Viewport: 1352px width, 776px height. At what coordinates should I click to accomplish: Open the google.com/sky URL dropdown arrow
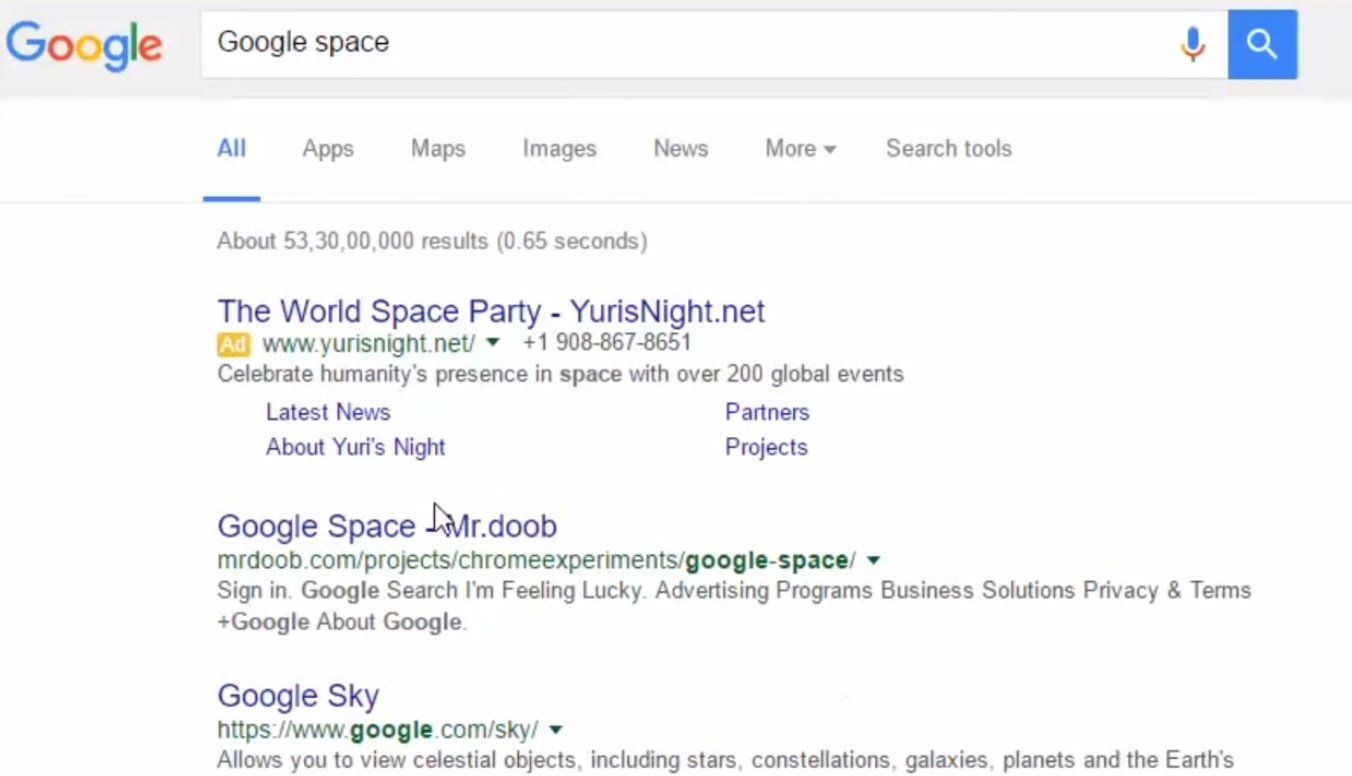[556, 729]
